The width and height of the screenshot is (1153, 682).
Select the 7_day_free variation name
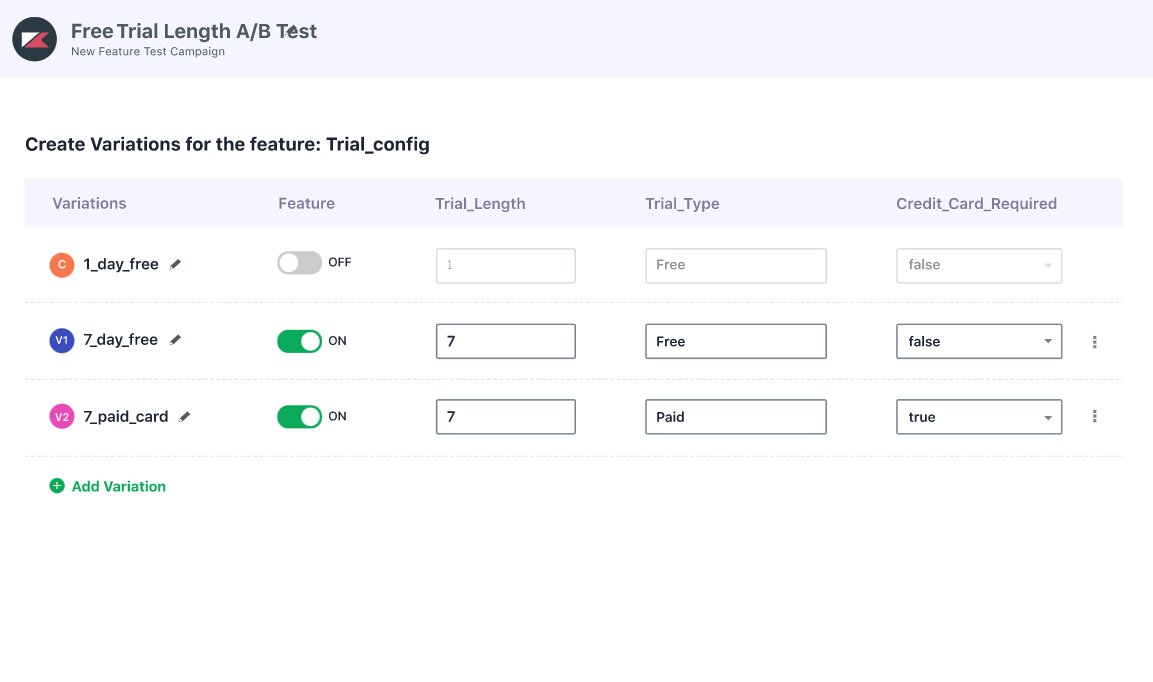pyautogui.click(x=121, y=340)
